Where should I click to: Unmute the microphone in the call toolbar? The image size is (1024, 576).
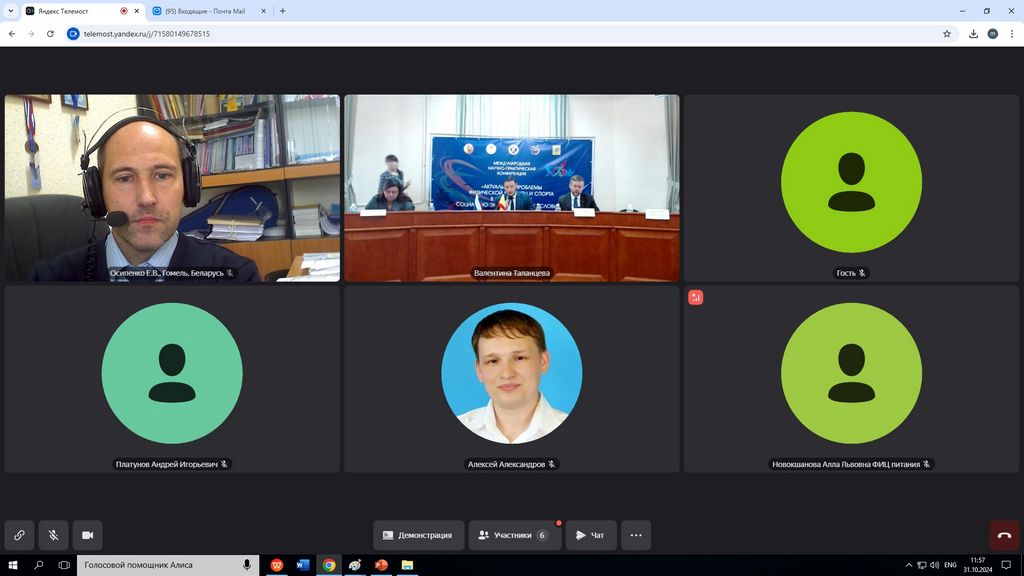point(53,535)
